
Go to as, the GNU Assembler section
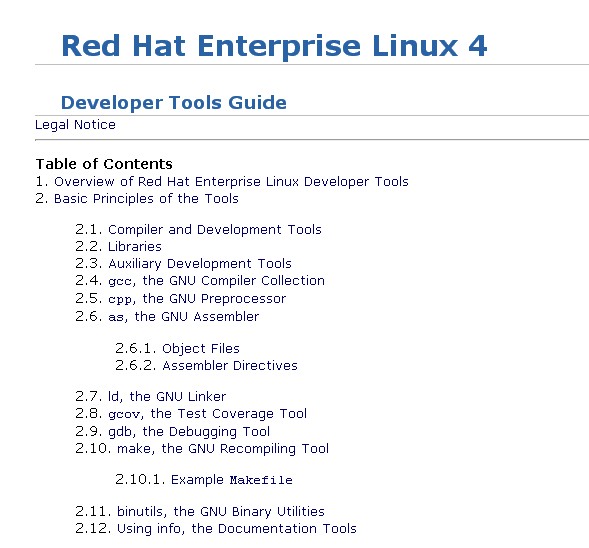coord(183,317)
